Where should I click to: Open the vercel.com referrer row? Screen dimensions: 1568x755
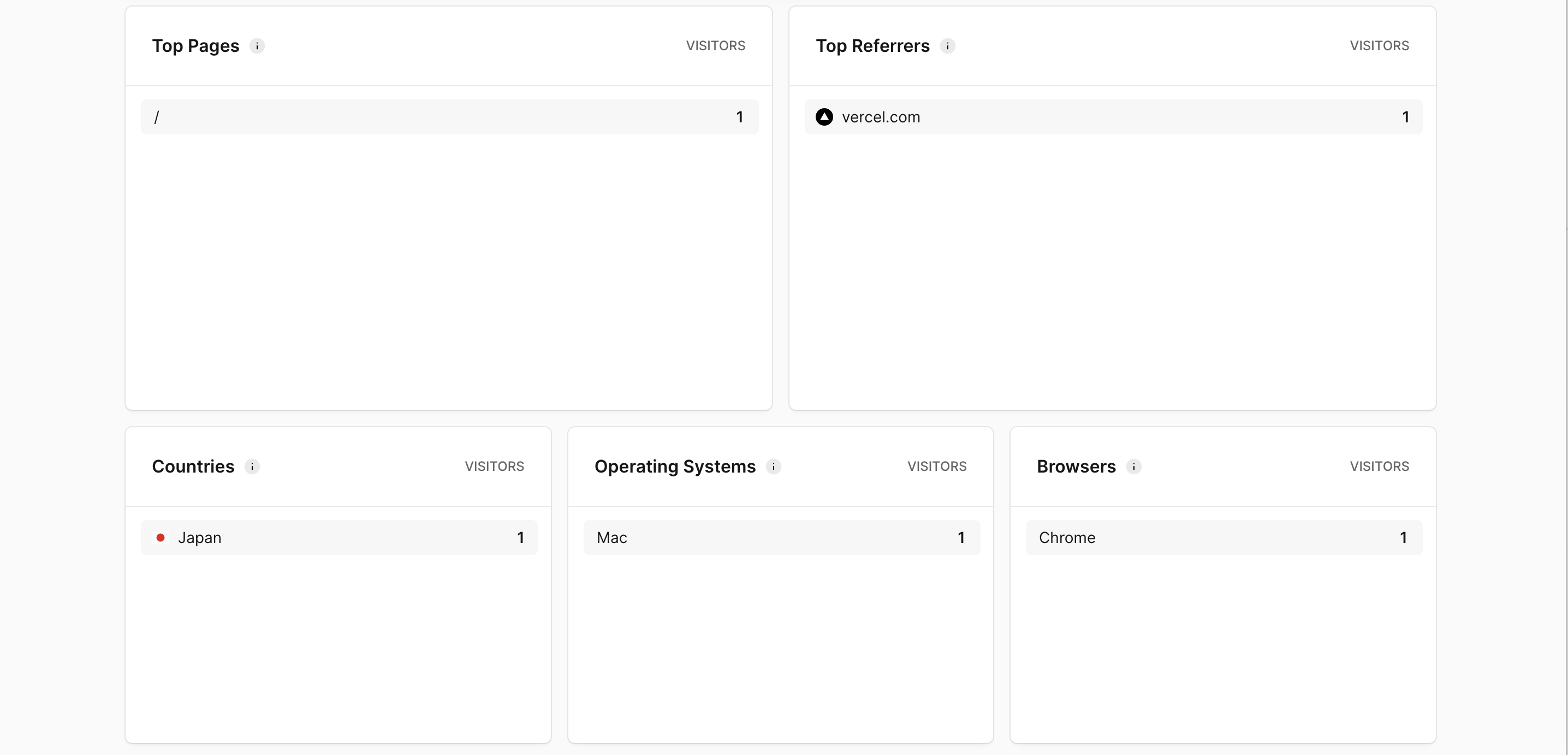click(1113, 117)
